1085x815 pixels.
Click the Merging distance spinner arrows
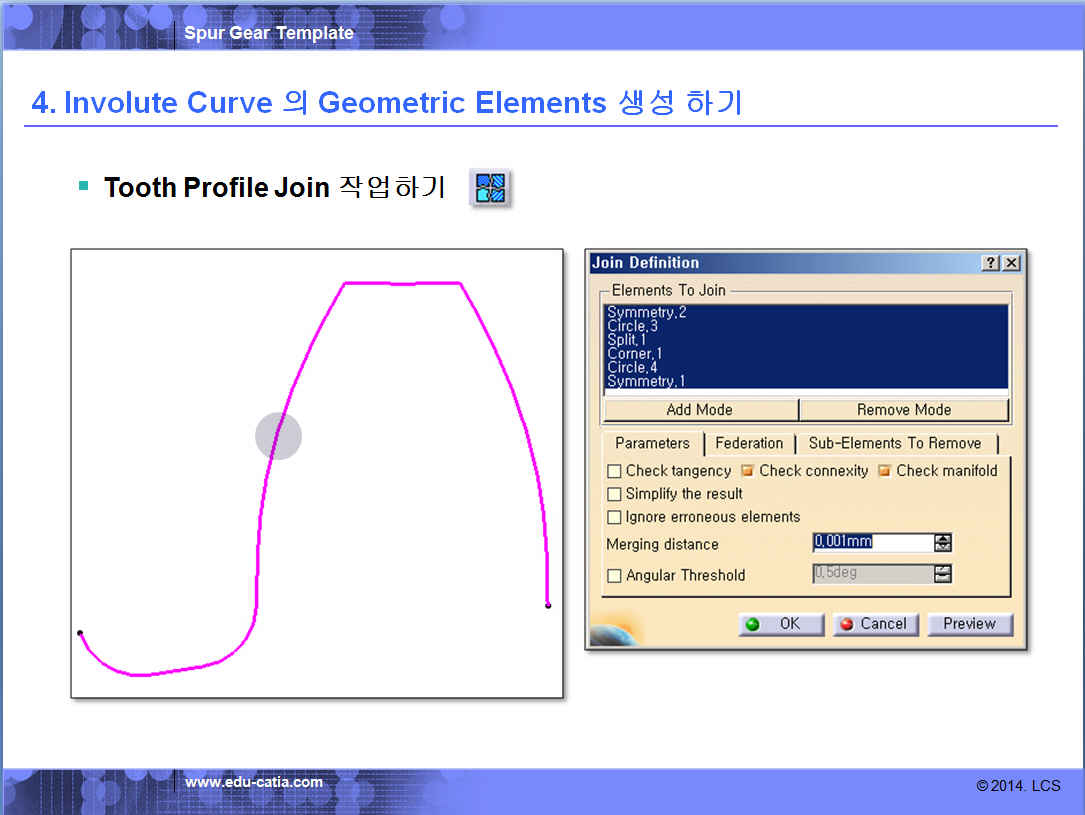(x=942, y=543)
